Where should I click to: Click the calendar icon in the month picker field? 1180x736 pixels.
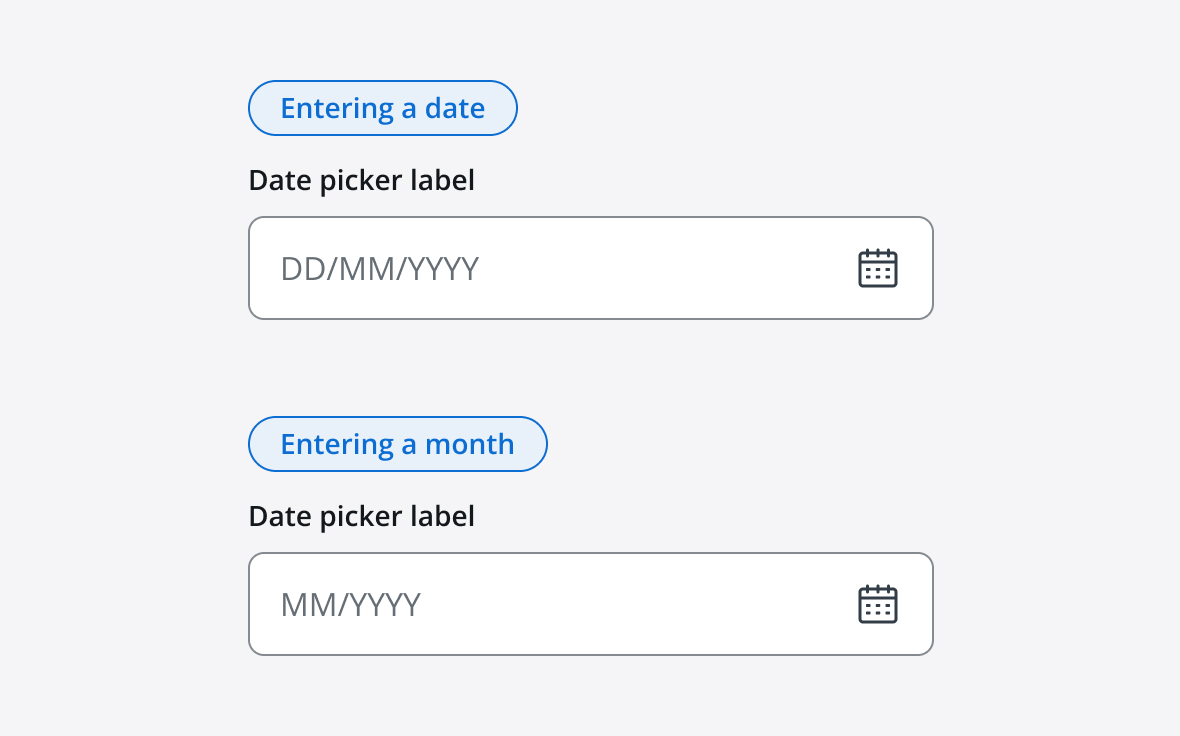click(877, 604)
